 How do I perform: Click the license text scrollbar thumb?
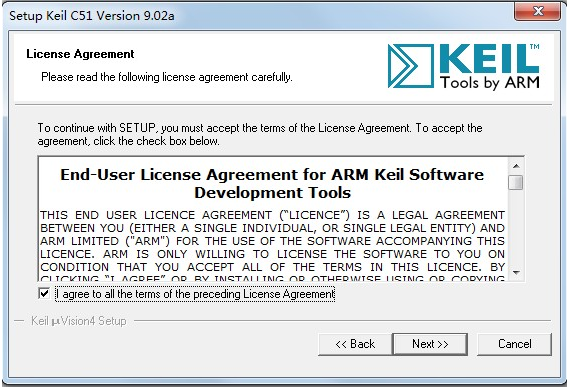coord(516,182)
